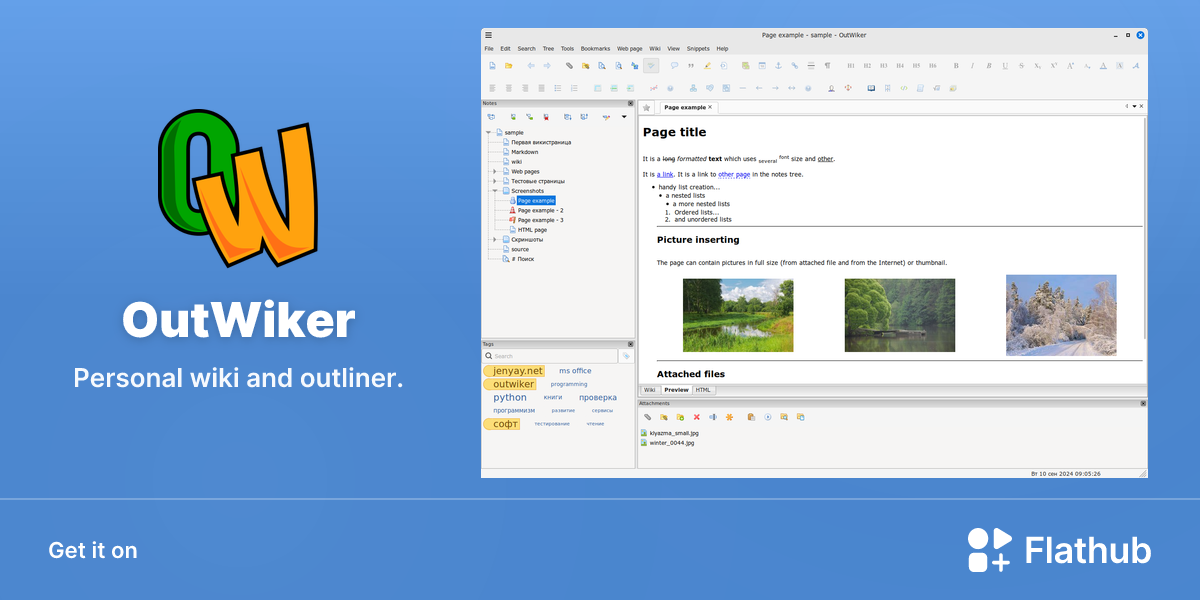This screenshot has width=1200, height=600.
Task: Open the Notes toolbar dropdown arrow
Action: 624,117
